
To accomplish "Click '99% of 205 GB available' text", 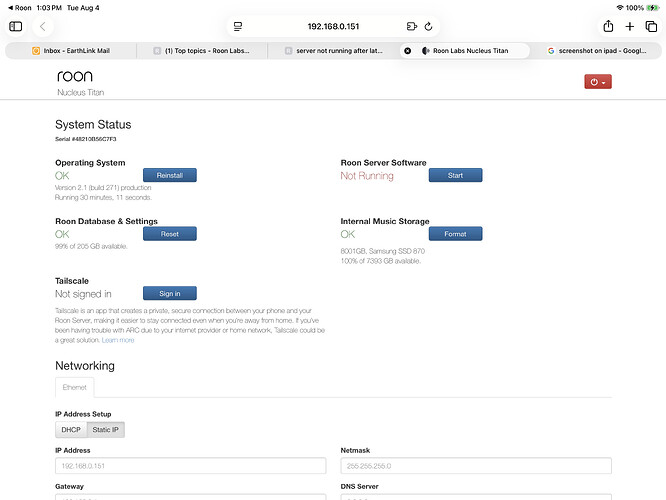I will (x=91, y=246).
